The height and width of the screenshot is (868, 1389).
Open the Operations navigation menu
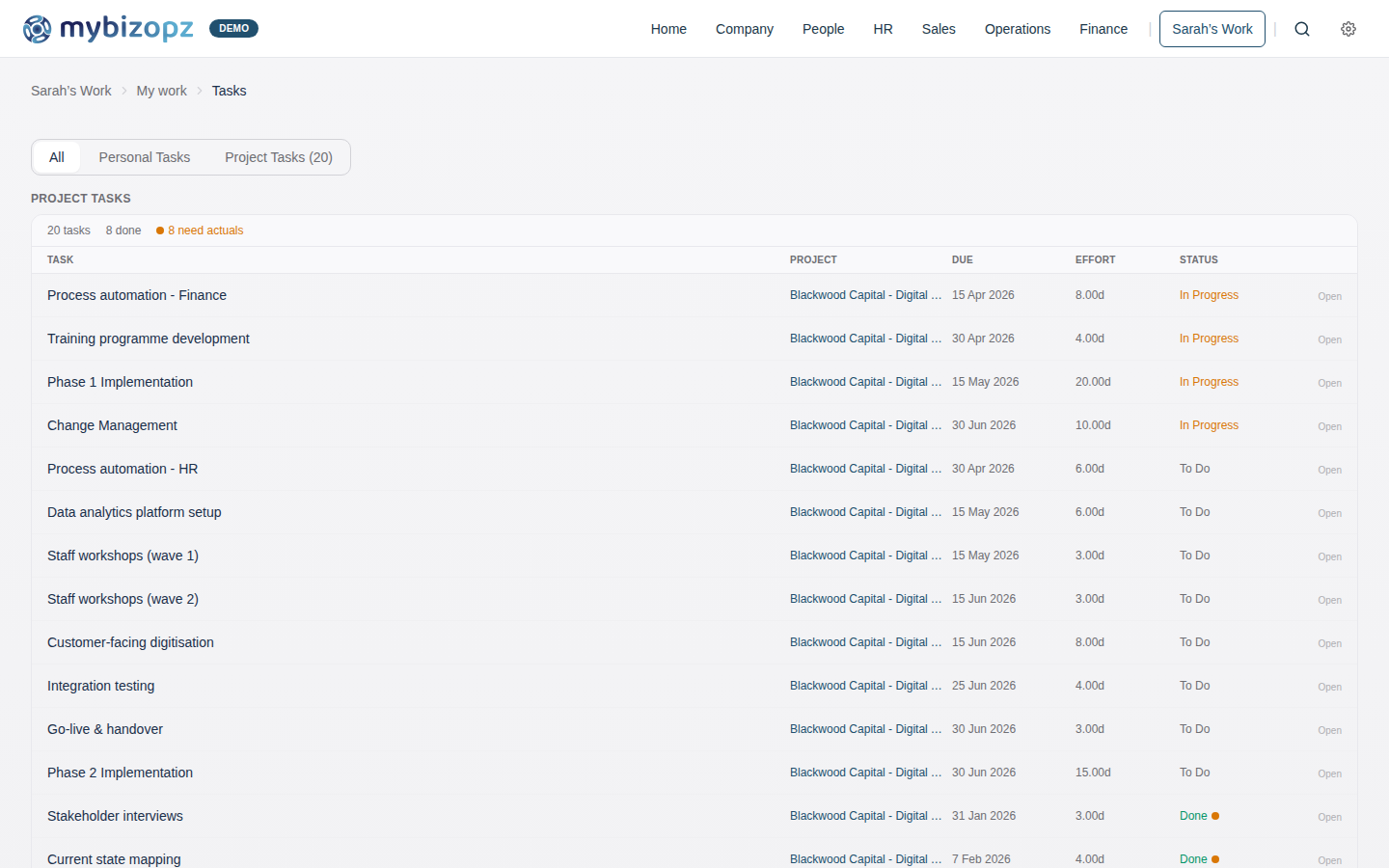(x=1018, y=29)
